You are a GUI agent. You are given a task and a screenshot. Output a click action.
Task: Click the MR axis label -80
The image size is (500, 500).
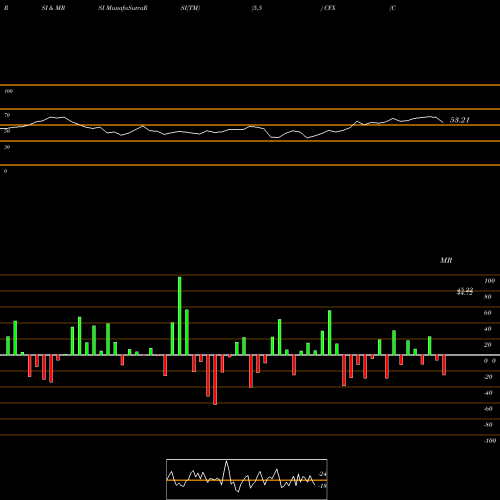(x=488, y=425)
